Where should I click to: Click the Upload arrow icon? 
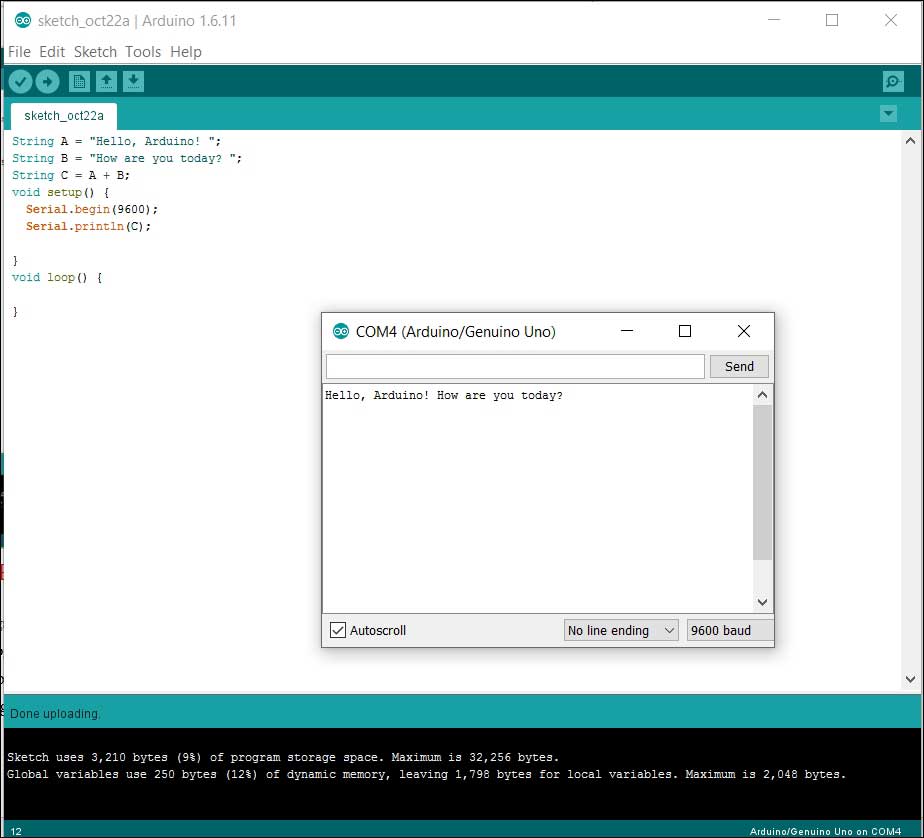pos(48,82)
